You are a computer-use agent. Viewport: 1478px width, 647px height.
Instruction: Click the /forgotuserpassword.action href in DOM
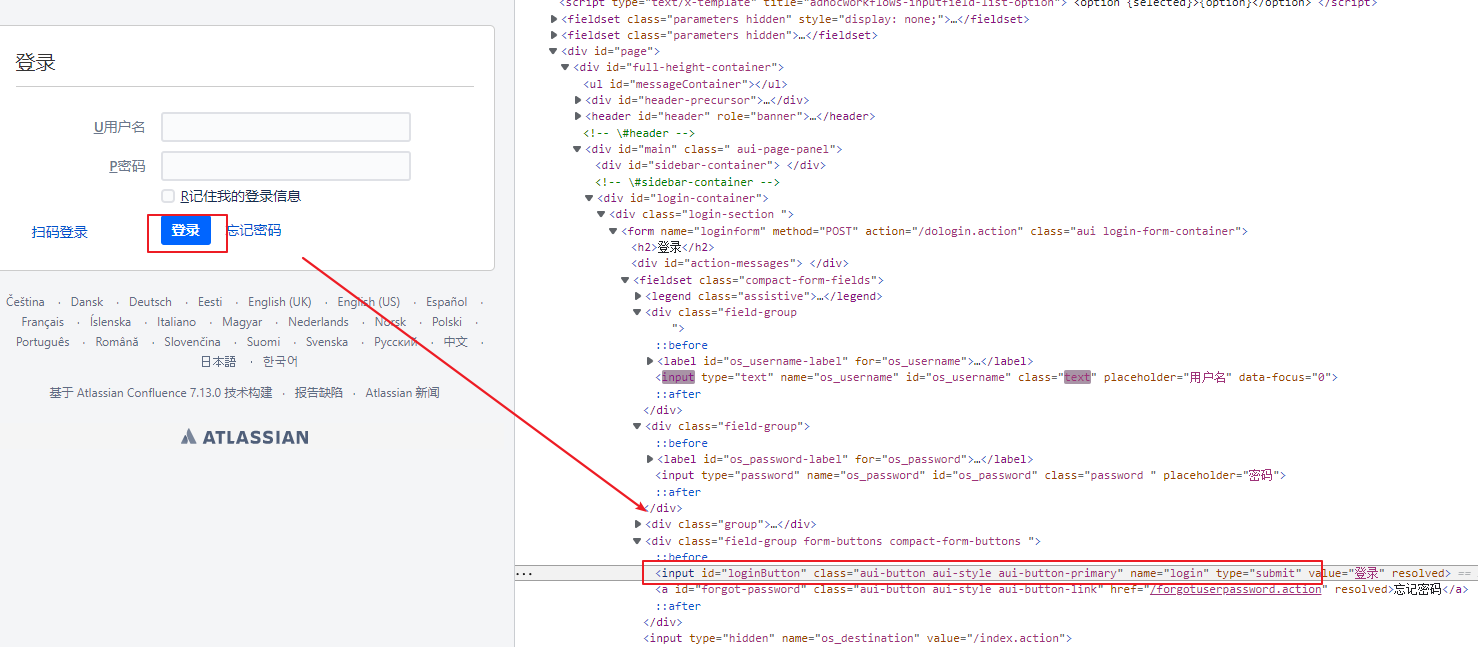click(1236, 590)
